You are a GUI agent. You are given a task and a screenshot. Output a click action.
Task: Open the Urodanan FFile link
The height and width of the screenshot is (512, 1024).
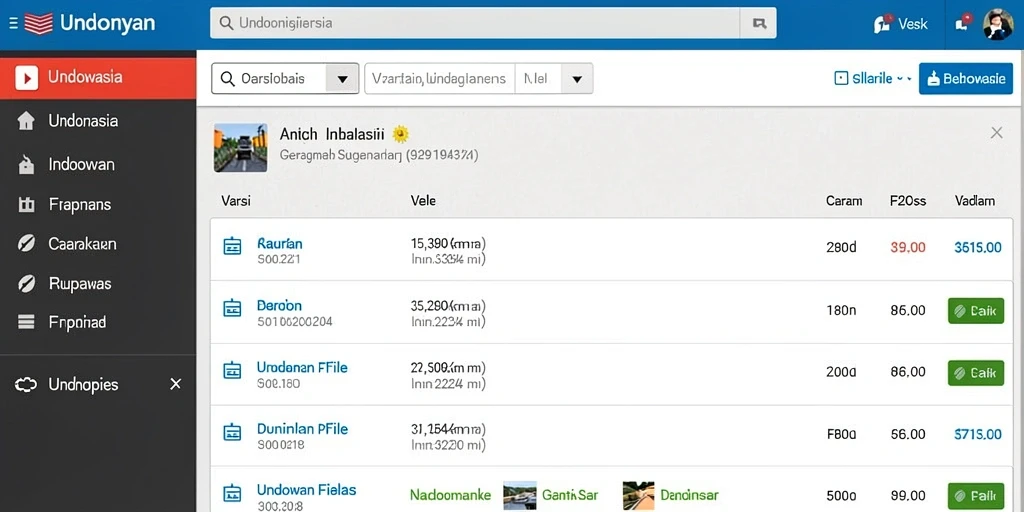click(x=302, y=367)
